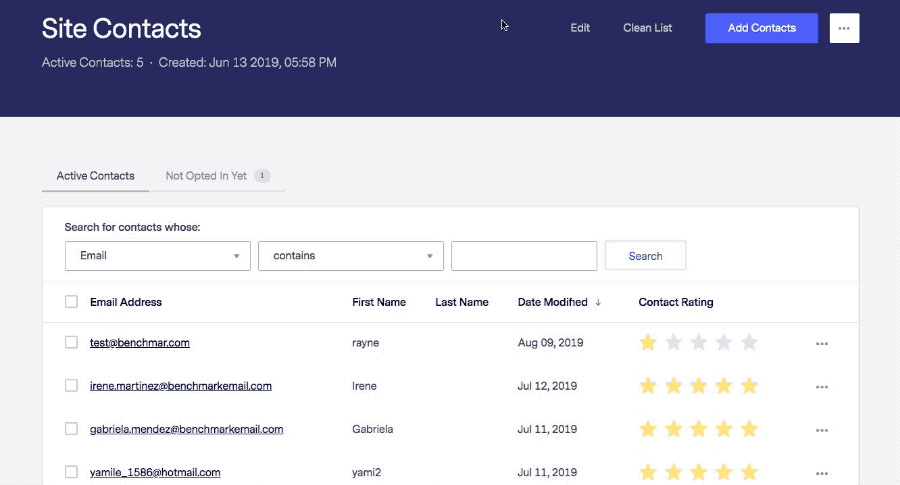Screen dimensions: 900x485
Task: Click the fourth star in Gabriela's rating
Action: tap(724, 429)
